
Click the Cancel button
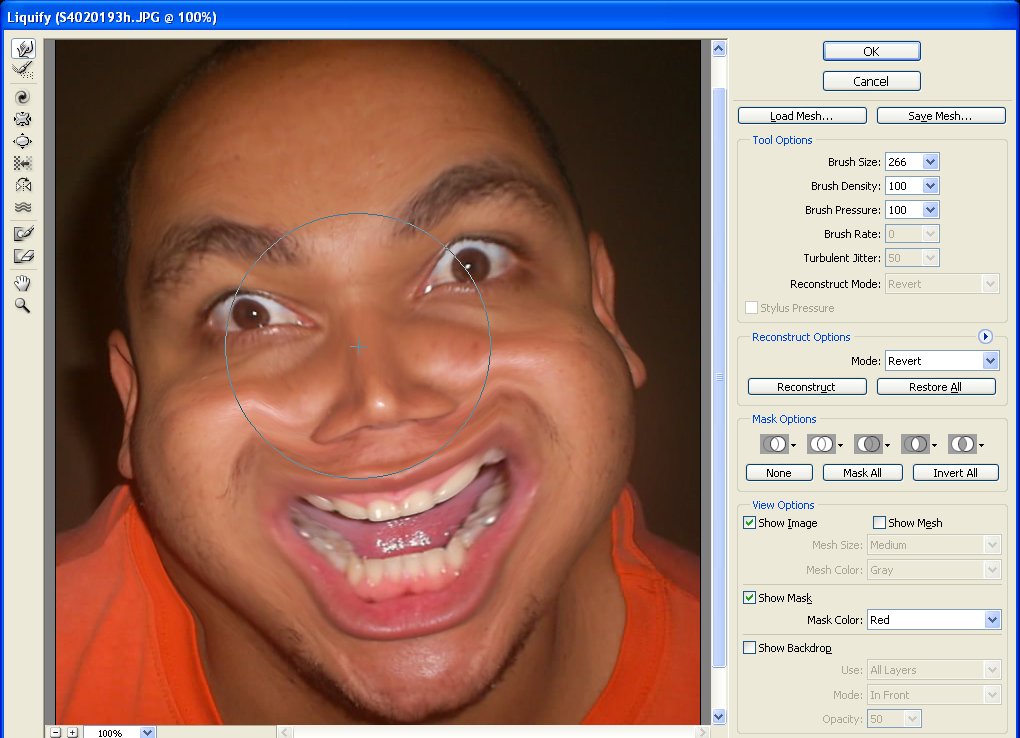point(872,81)
